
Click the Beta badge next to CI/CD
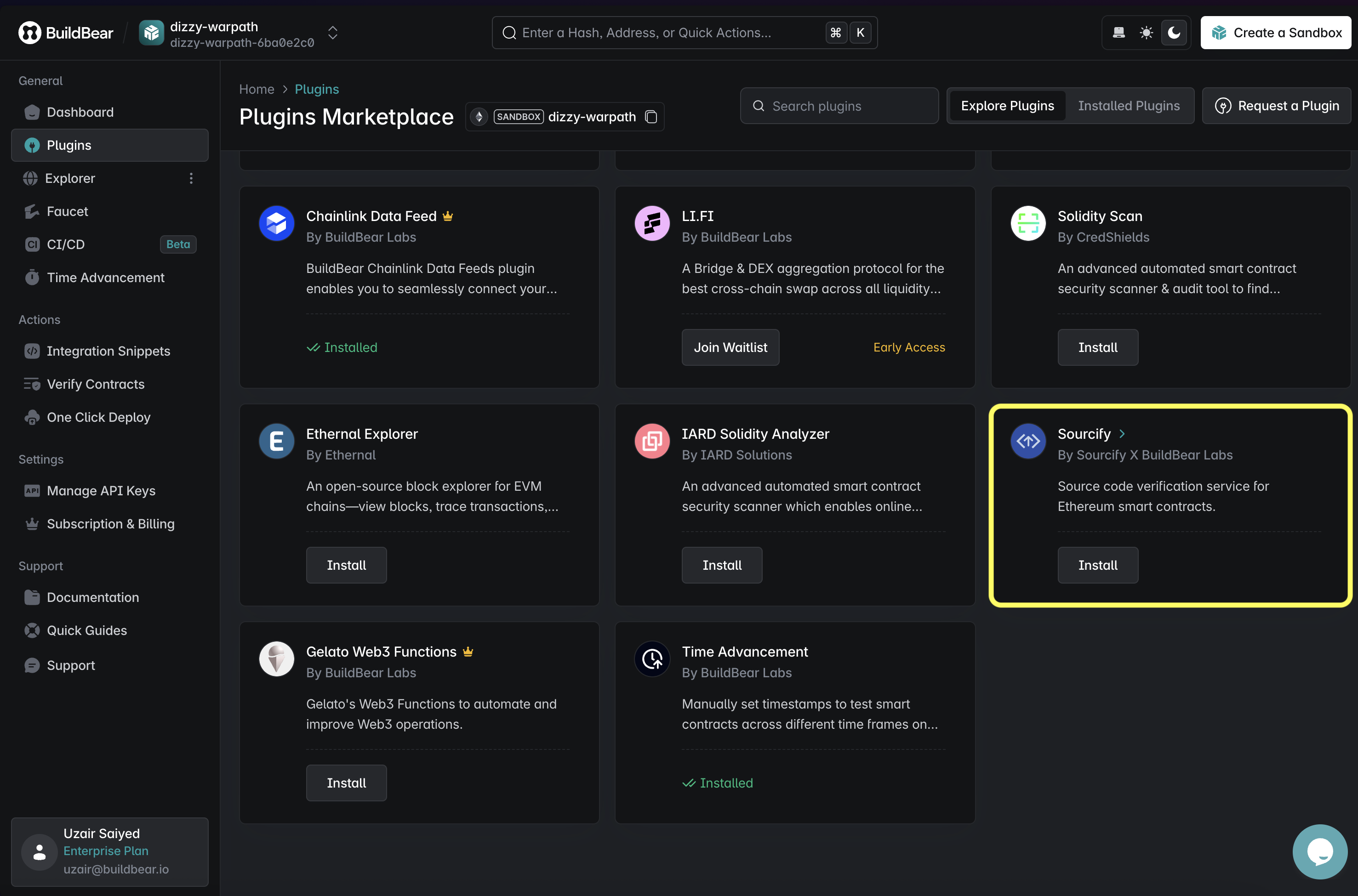[x=178, y=244]
